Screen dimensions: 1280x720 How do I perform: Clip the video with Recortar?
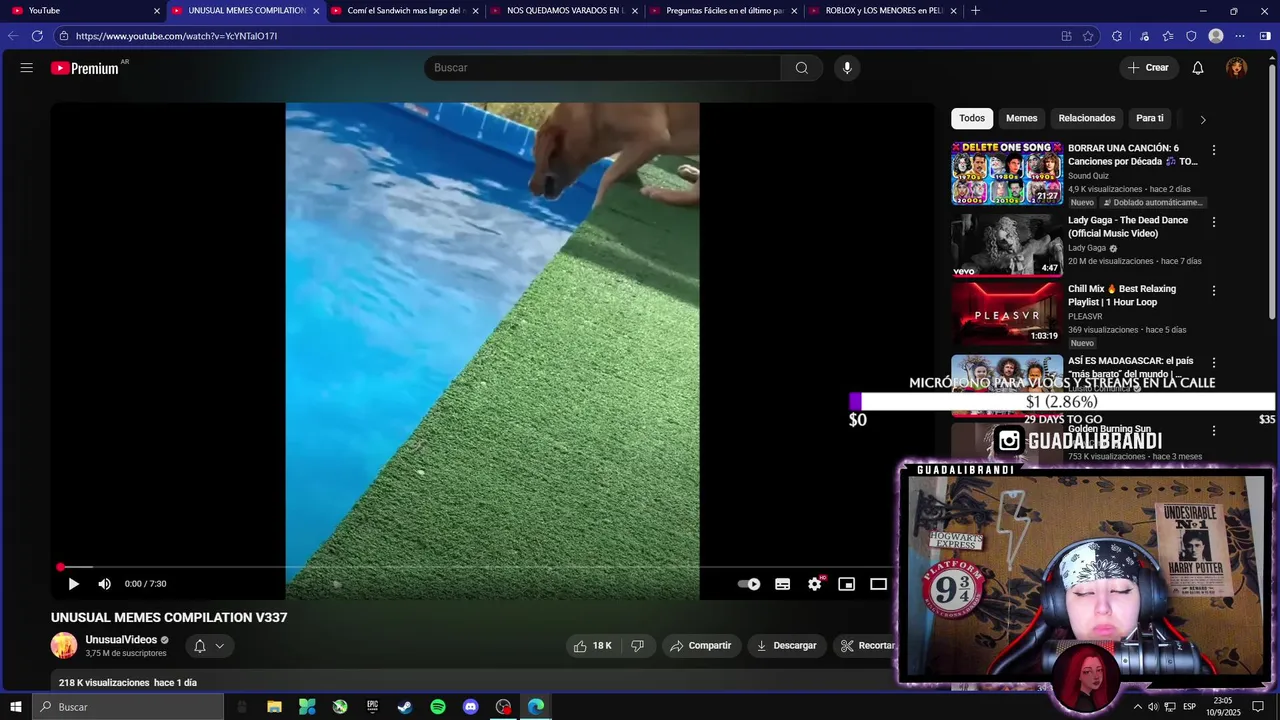tap(867, 646)
